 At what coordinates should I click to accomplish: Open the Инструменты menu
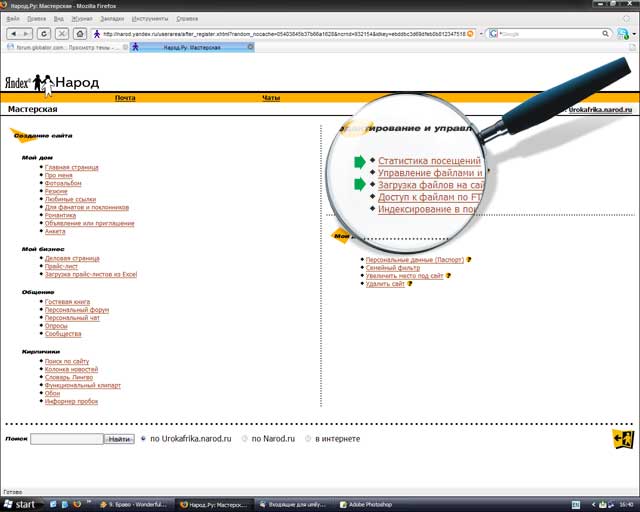150,19
